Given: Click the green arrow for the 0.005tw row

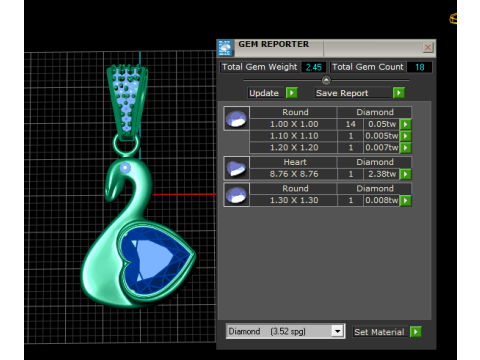Looking at the screenshot, I should [x=405, y=136].
